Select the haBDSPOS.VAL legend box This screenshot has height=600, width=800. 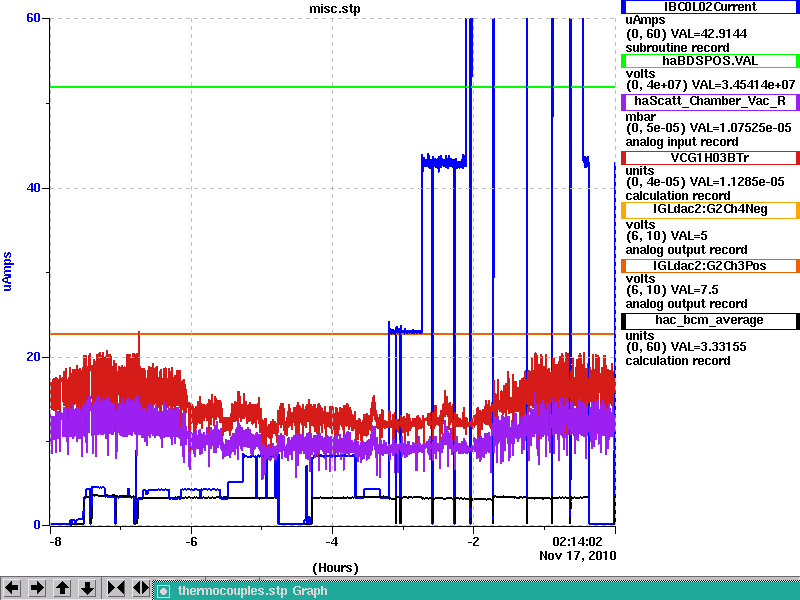coord(710,61)
